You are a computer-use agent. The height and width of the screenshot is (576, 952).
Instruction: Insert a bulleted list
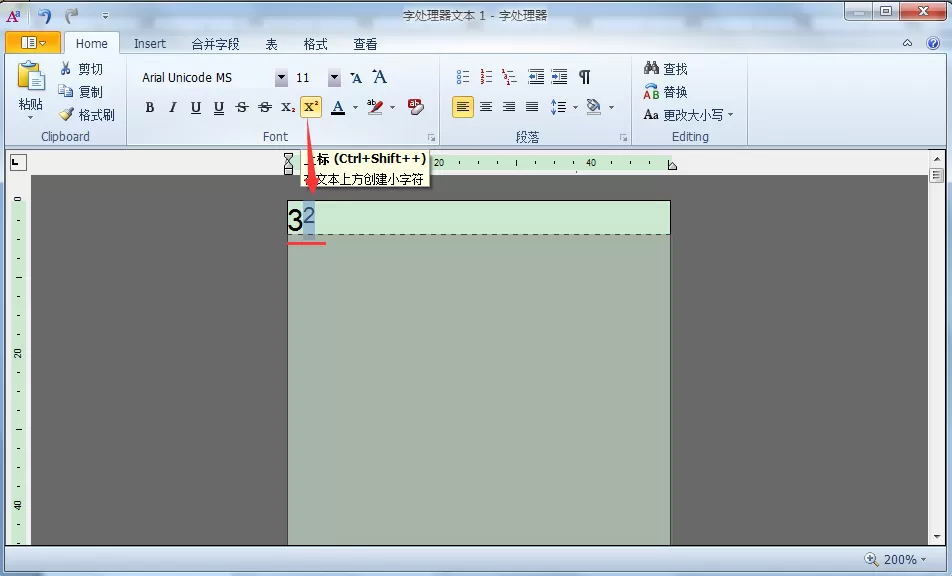[x=463, y=77]
